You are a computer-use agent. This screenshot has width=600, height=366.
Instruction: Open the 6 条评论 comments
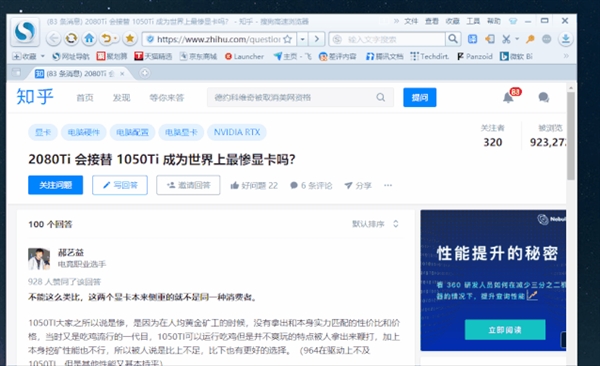tap(311, 186)
